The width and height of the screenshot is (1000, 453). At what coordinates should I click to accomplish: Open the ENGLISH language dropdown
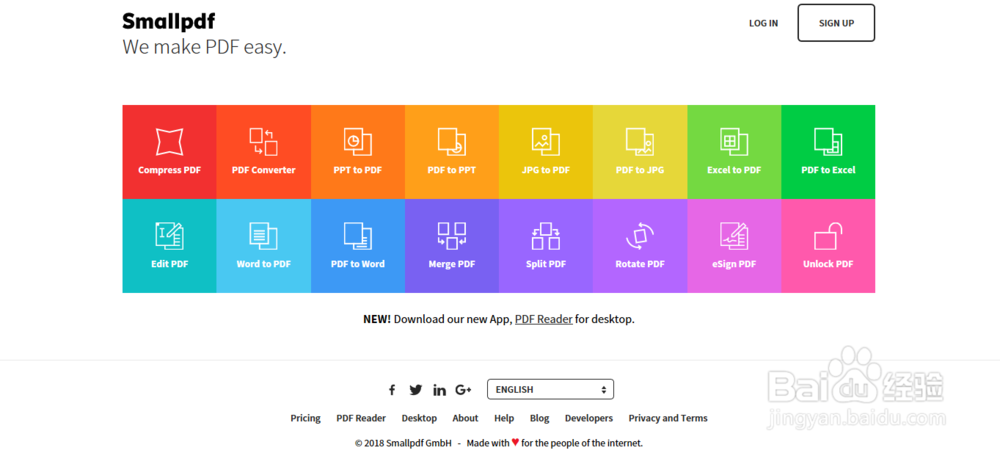pyautogui.click(x=550, y=389)
